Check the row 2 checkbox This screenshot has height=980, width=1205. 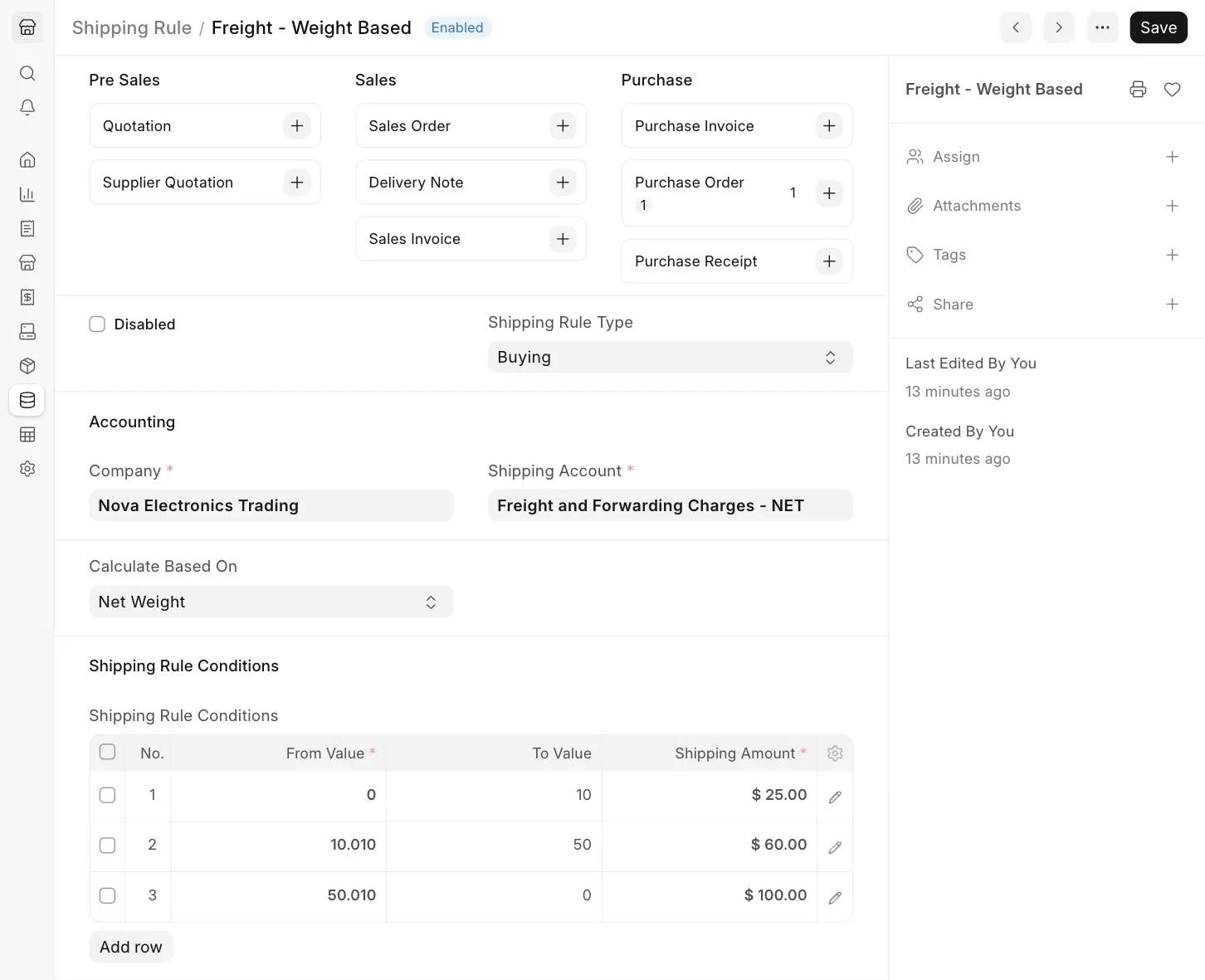(107, 846)
